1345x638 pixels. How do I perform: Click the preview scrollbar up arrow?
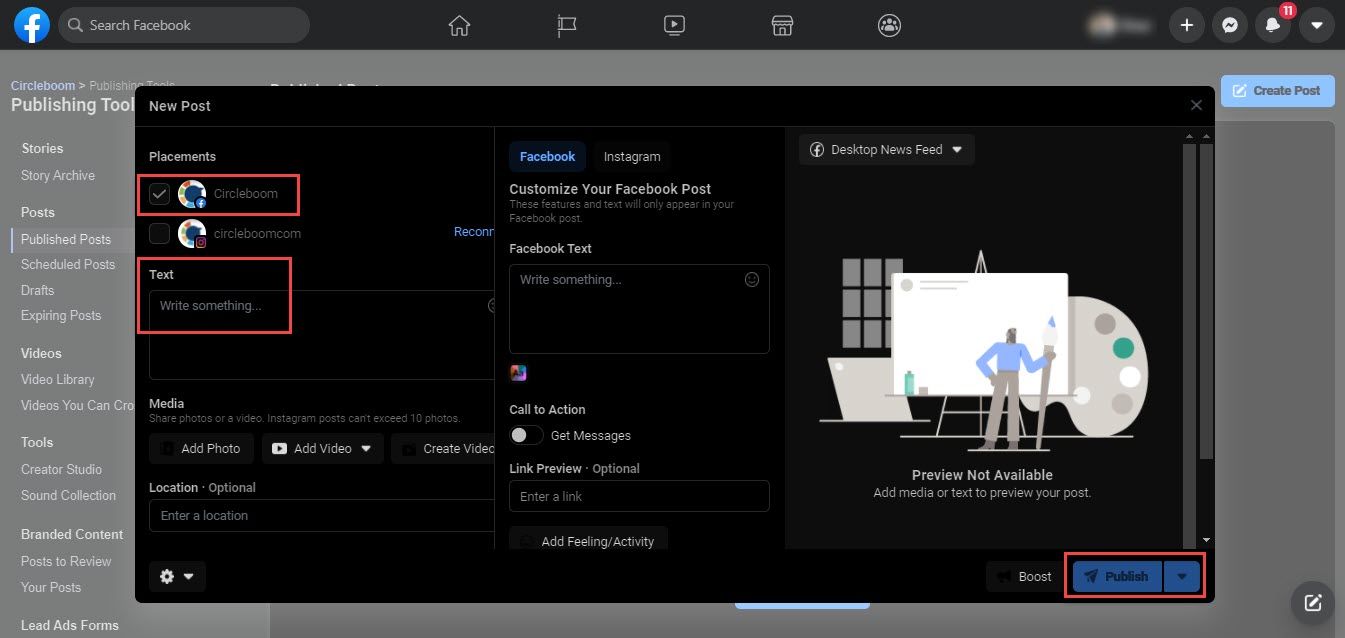[x=1206, y=135]
